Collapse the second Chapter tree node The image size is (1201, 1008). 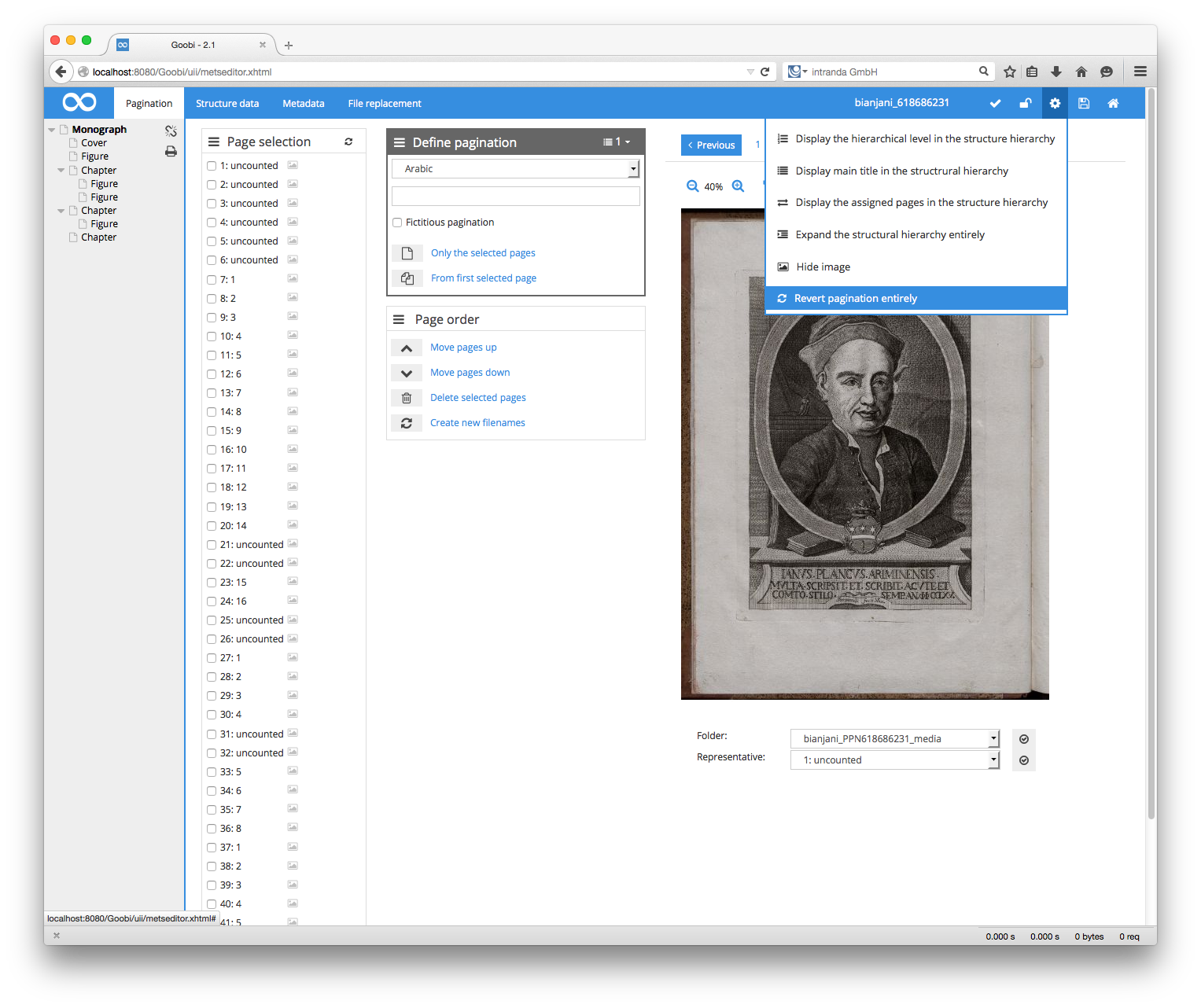coord(61,211)
